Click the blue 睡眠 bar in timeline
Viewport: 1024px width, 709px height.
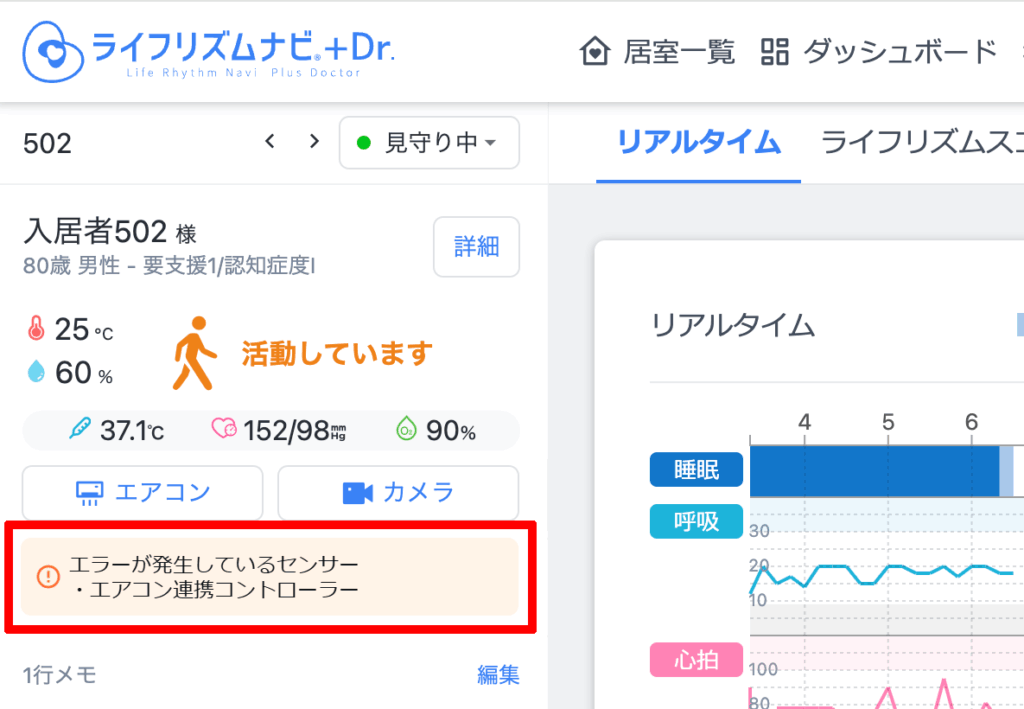coord(873,471)
